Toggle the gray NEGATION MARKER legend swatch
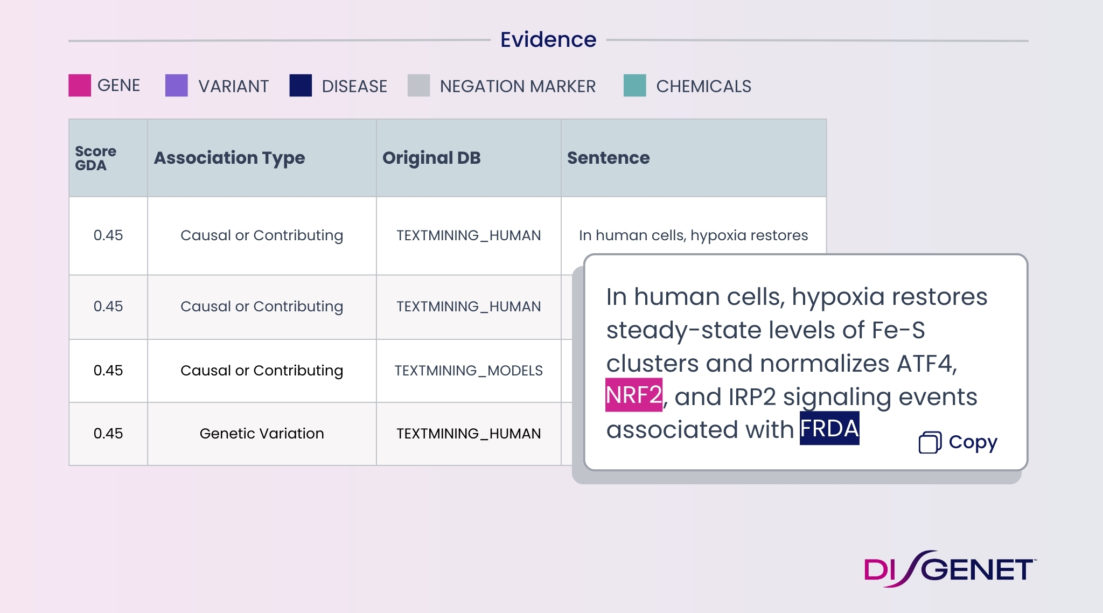The width and height of the screenshot is (1103, 613). [419, 86]
